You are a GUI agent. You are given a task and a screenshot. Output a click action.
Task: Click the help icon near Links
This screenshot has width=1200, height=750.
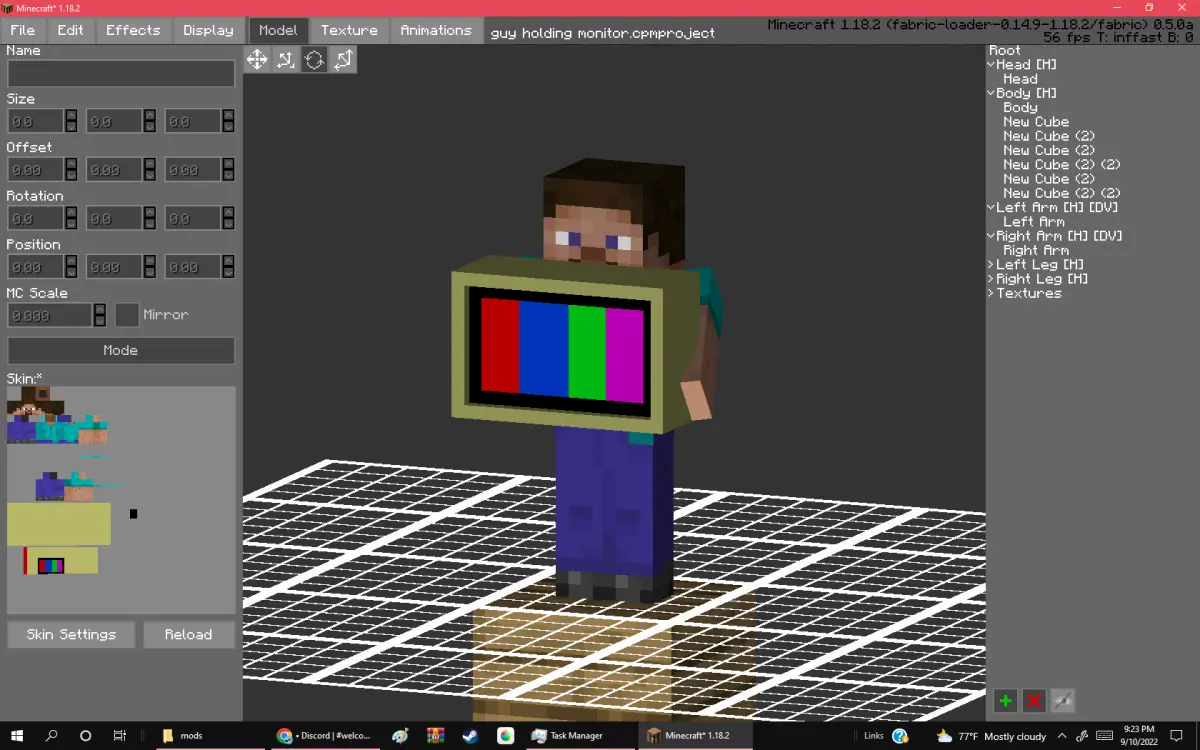coord(900,735)
